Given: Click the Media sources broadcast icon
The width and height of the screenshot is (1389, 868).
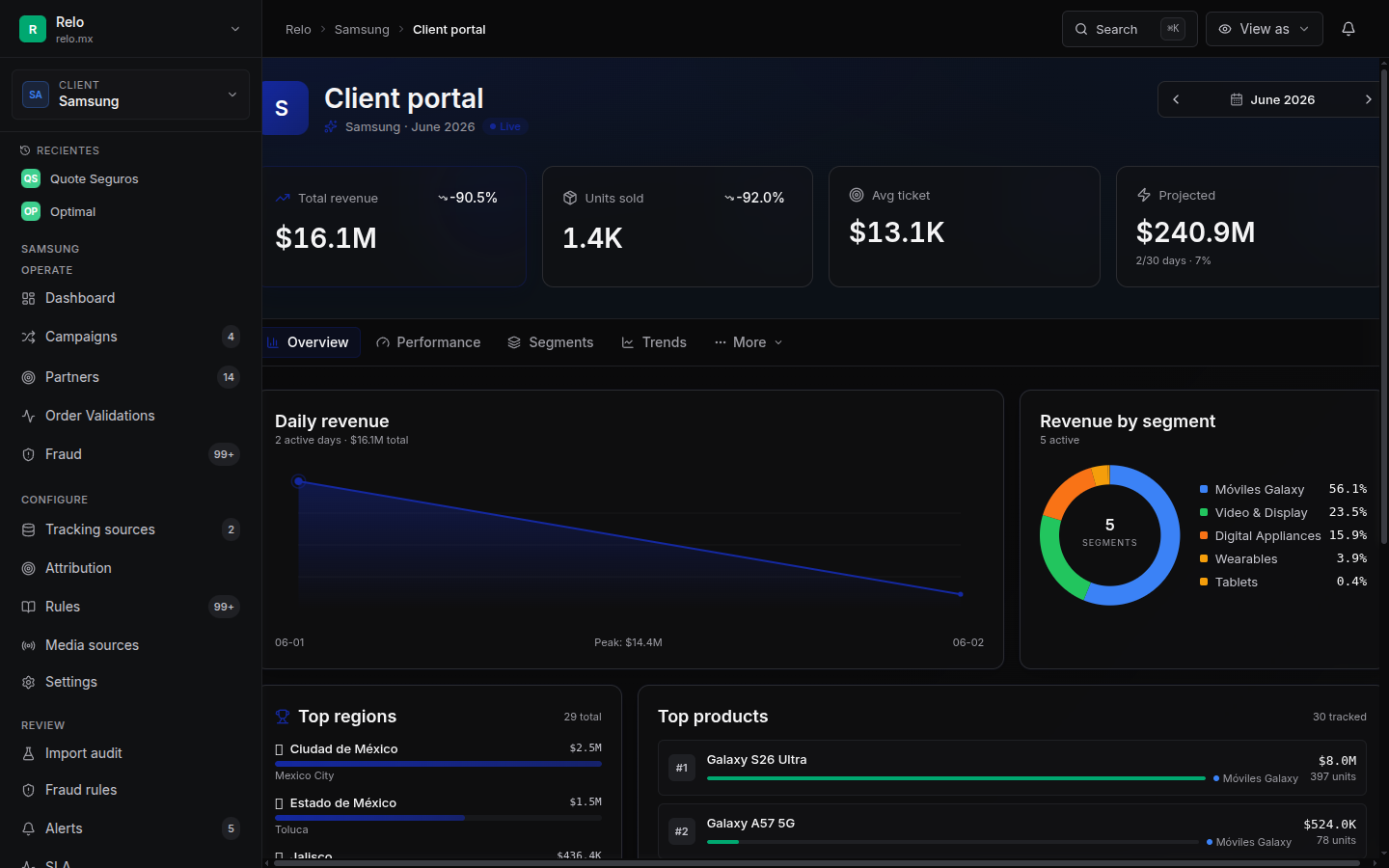Looking at the screenshot, I should (x=29, y=645).
